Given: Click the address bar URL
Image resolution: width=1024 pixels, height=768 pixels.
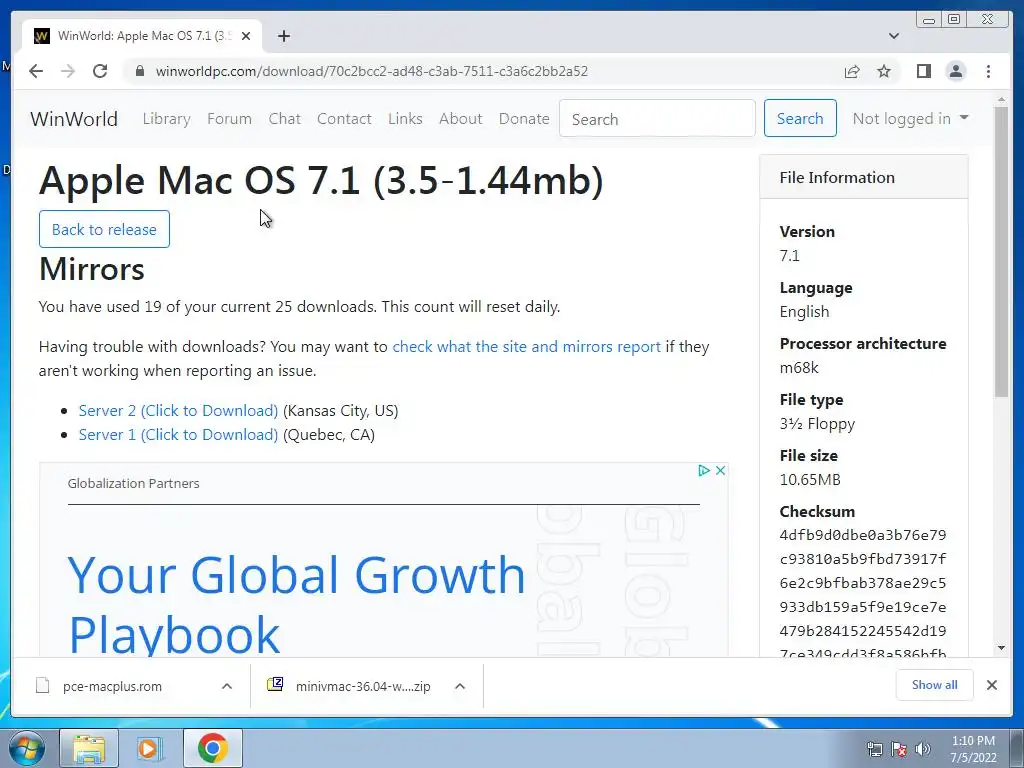Looking at the screenshot, I should 372,71.
